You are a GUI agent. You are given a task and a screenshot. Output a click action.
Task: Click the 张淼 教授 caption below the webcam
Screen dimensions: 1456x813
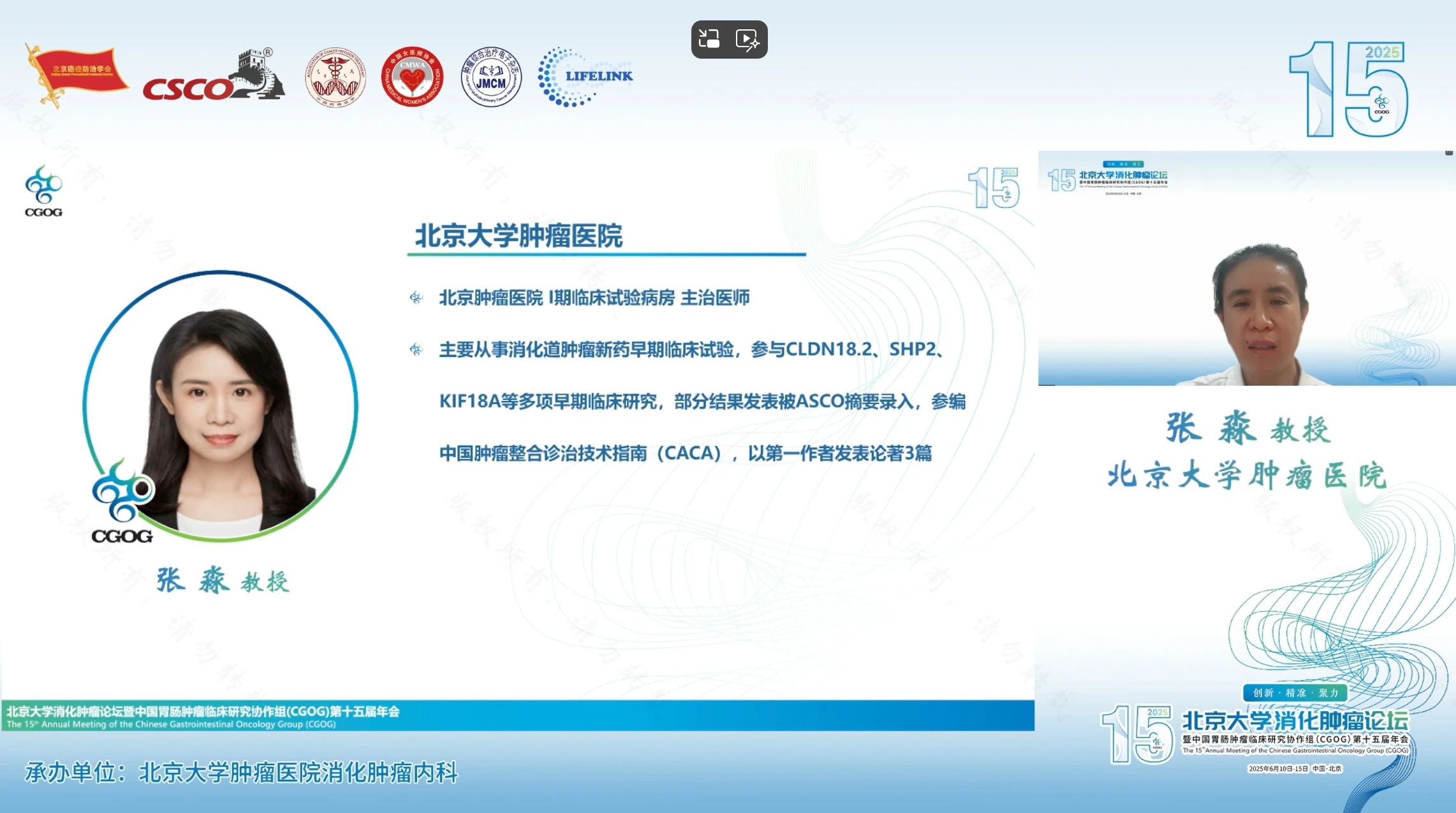[x=1247, y=428]
